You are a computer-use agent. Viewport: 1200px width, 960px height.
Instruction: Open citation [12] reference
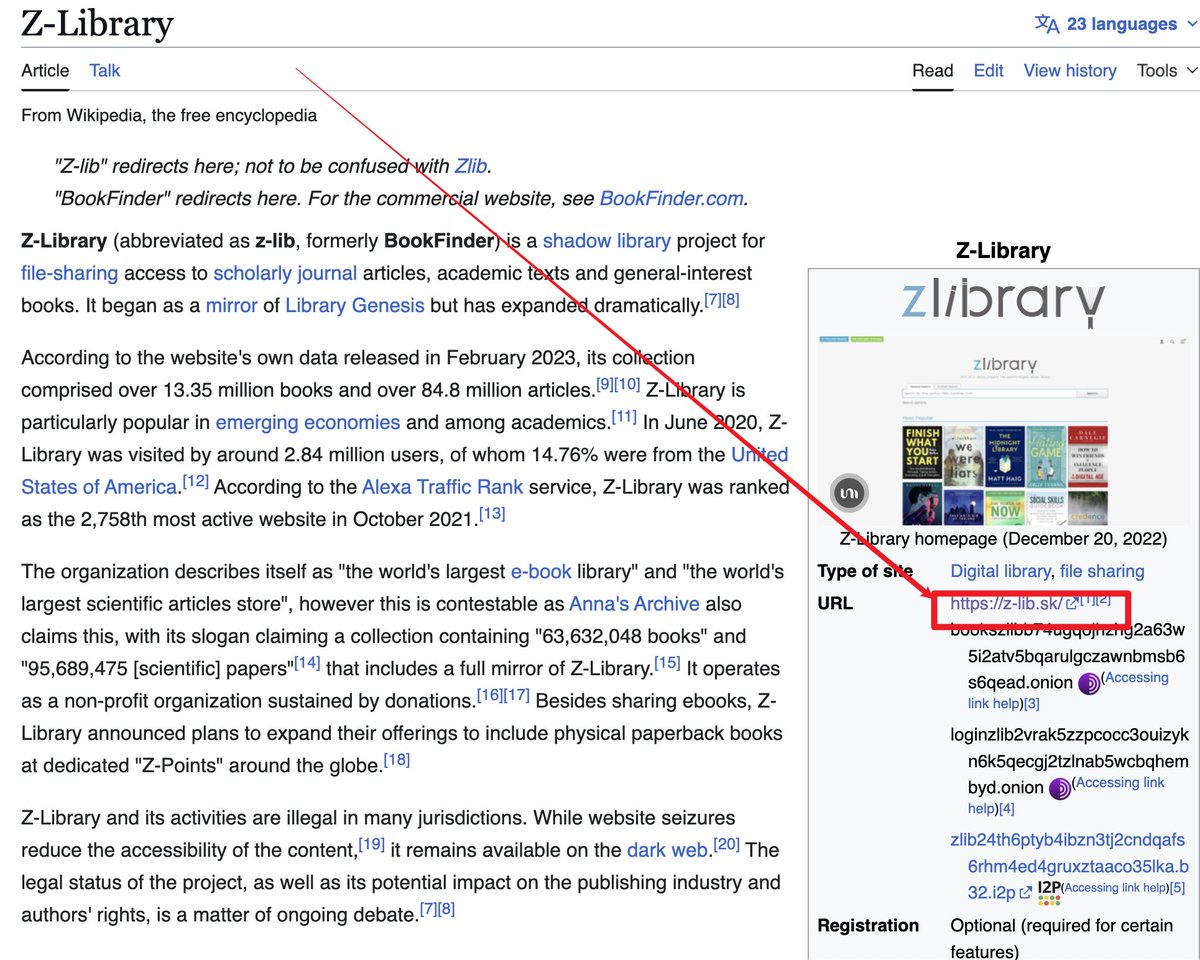tap(195, 481)
